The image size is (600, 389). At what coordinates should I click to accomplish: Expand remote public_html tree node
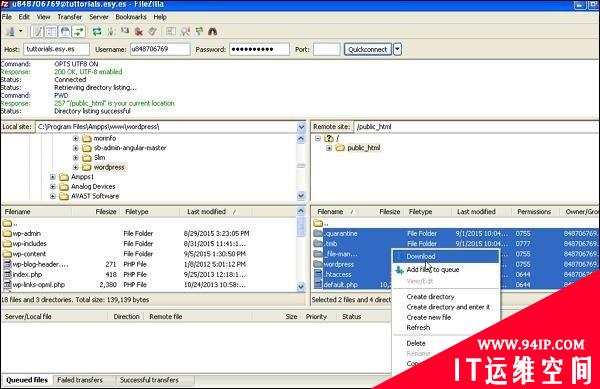coord(329,148)
